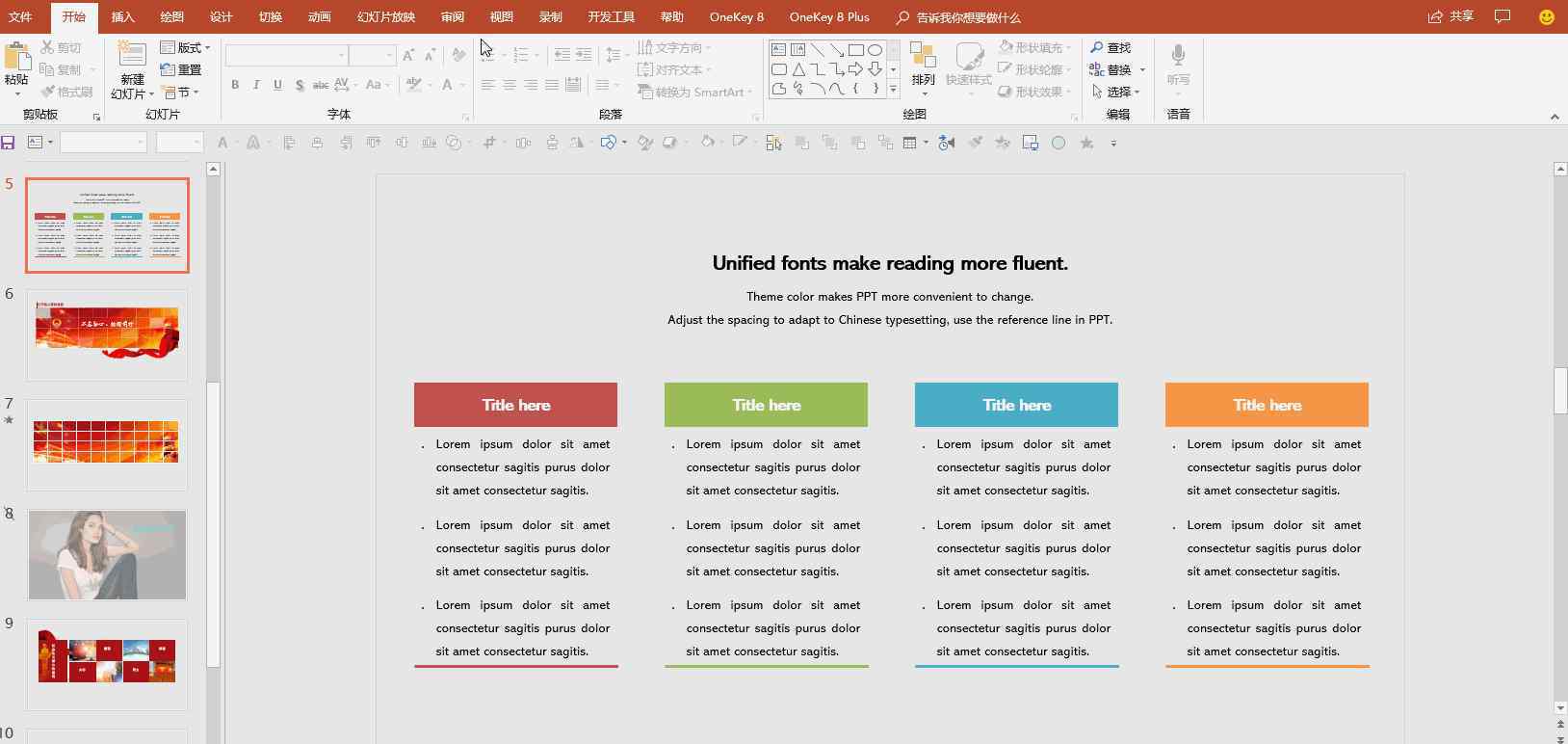Click the Paste clipboard icon
The image size is (1568, 744).
[16, 57]
